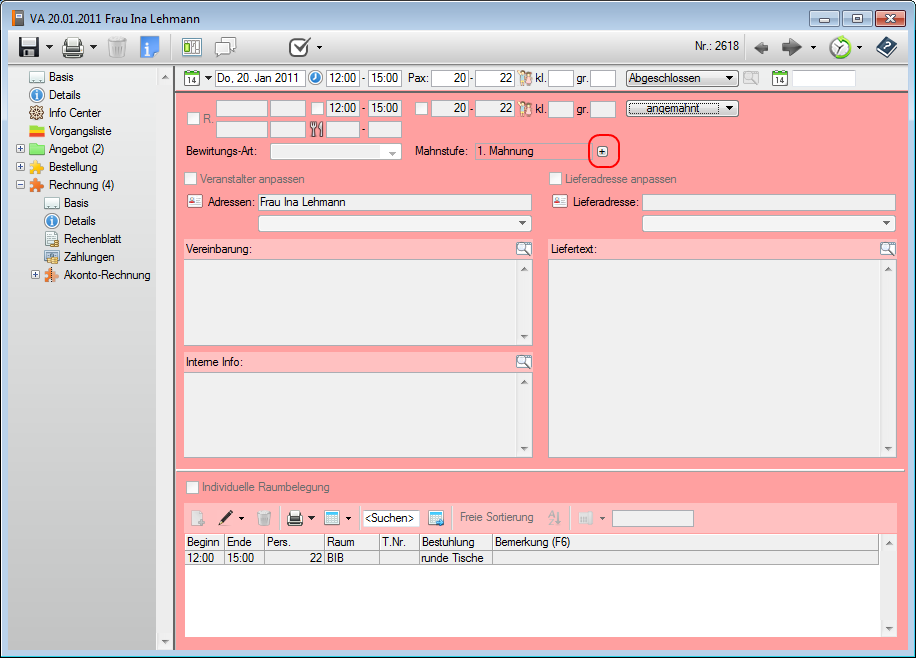Click the help book icon

[886, 47]
